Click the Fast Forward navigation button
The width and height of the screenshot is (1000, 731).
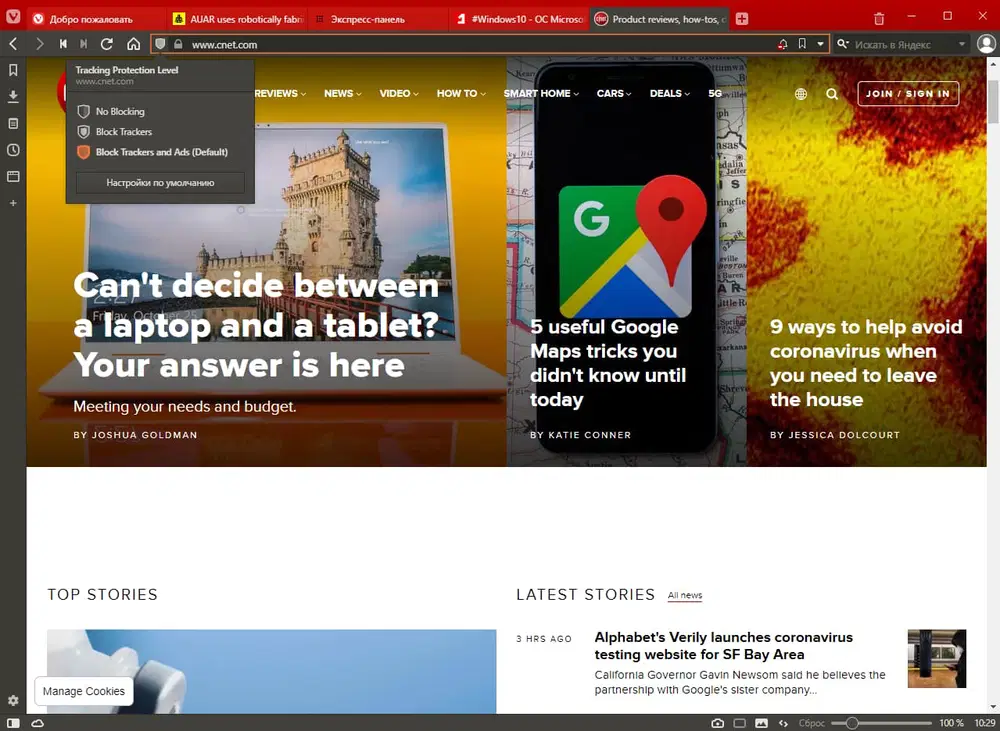(x=83, y=44)
